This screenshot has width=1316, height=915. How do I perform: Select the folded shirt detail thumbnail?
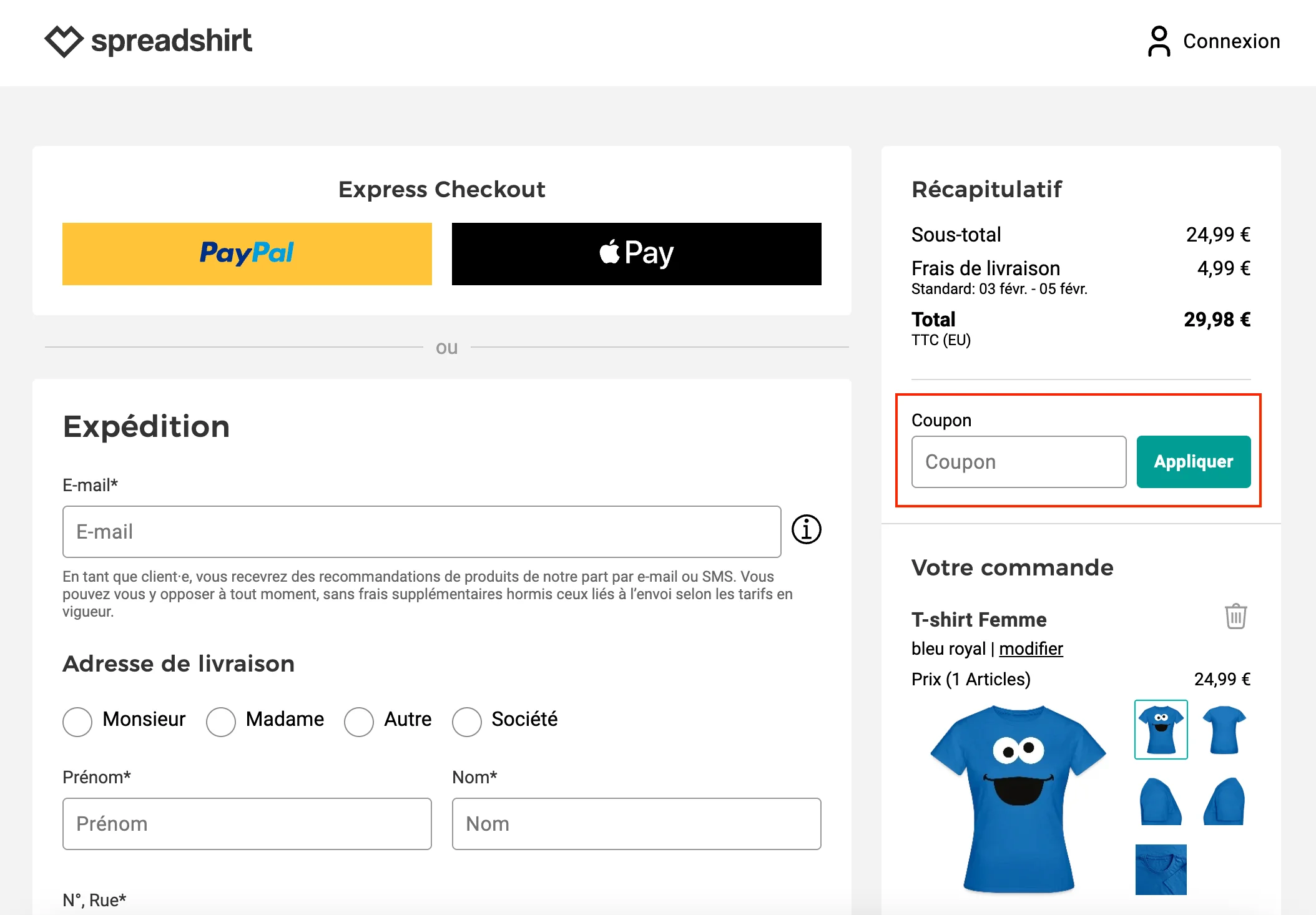1160,871
